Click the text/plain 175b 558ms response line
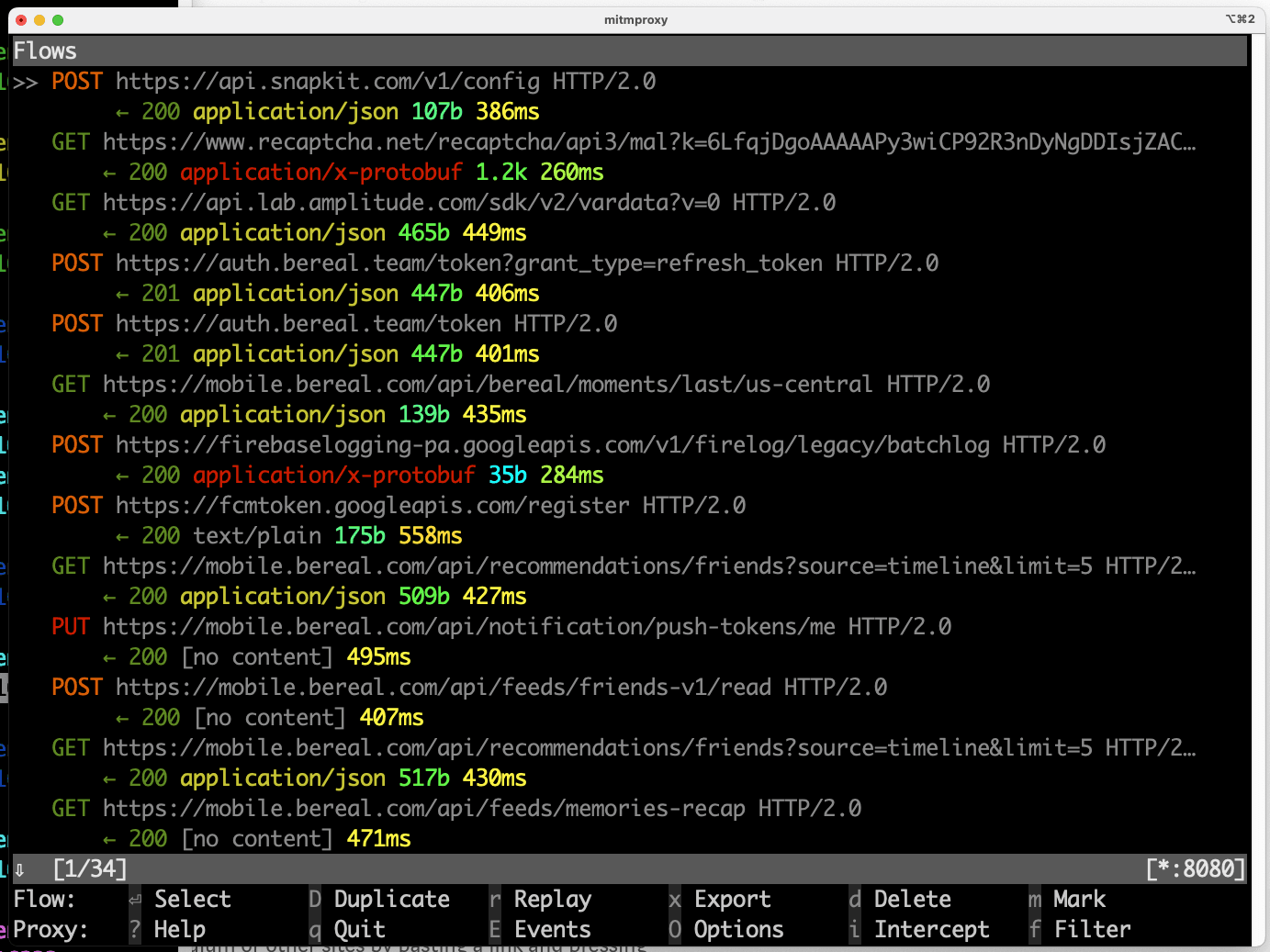The height and width of the screenshot is (952, 1270). coord(289,536)
